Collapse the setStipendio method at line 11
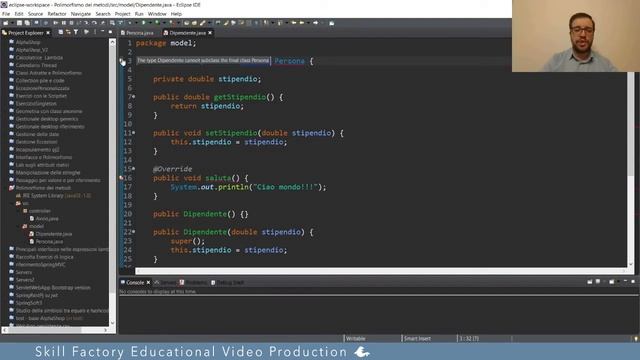Screen dimensions: 640x360 (134, 133)
